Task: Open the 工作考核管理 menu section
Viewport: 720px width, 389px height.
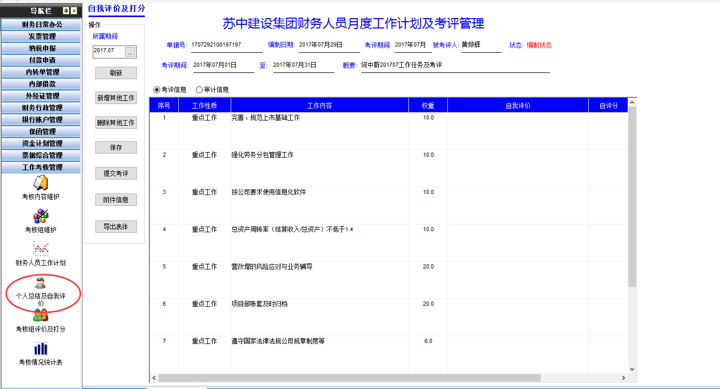Action: (x=41, y=168)
